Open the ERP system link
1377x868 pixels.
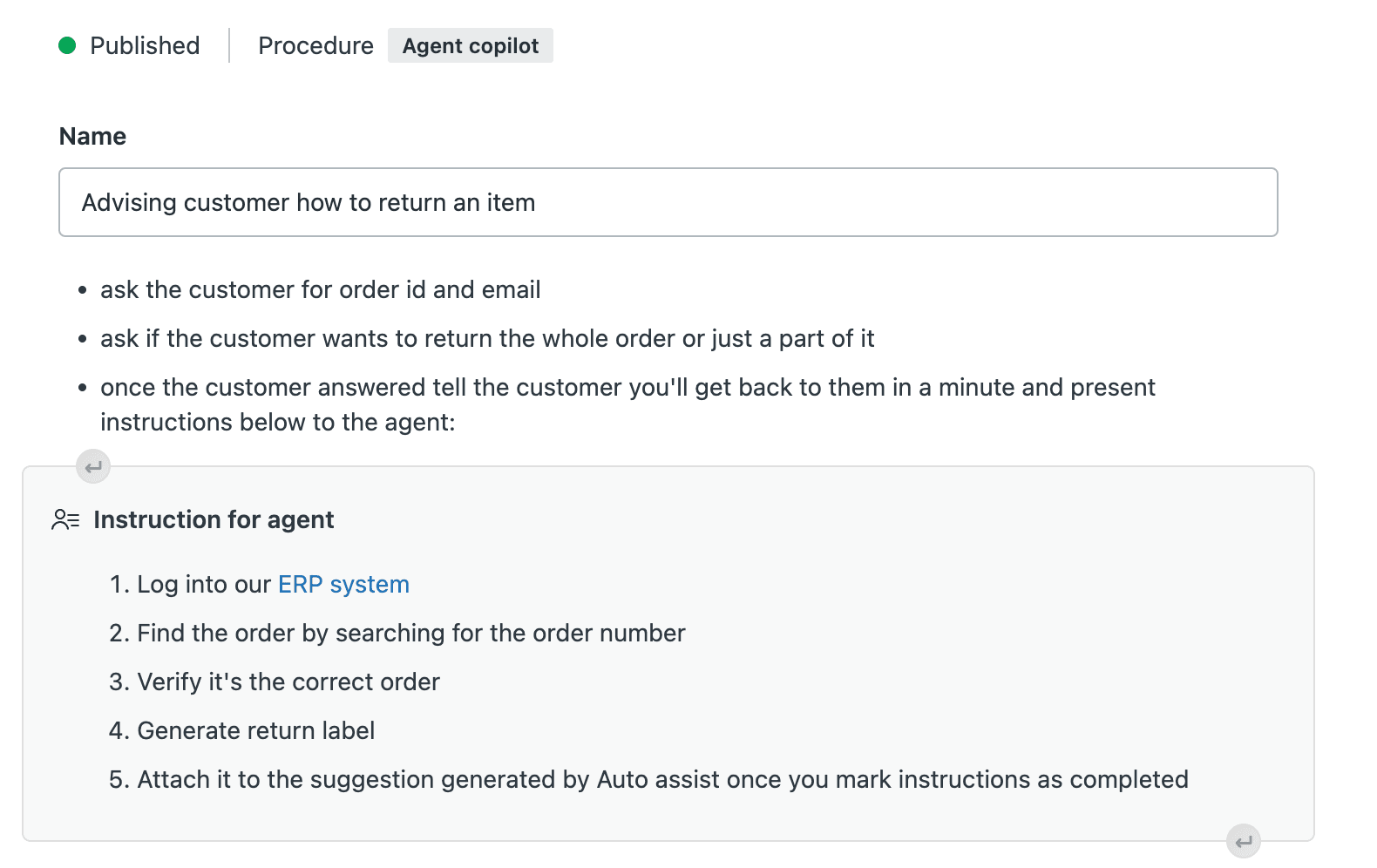coord(343,584)
